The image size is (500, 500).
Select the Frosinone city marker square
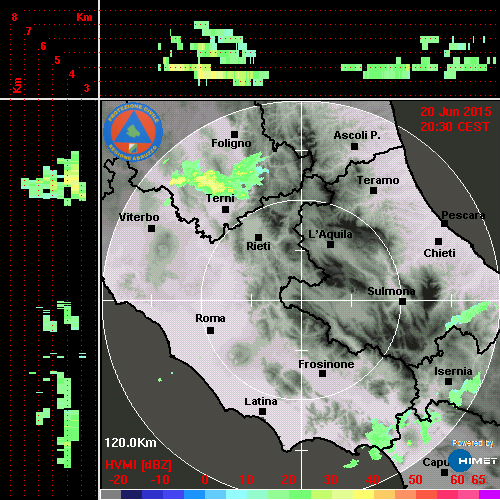pos(322,374)
